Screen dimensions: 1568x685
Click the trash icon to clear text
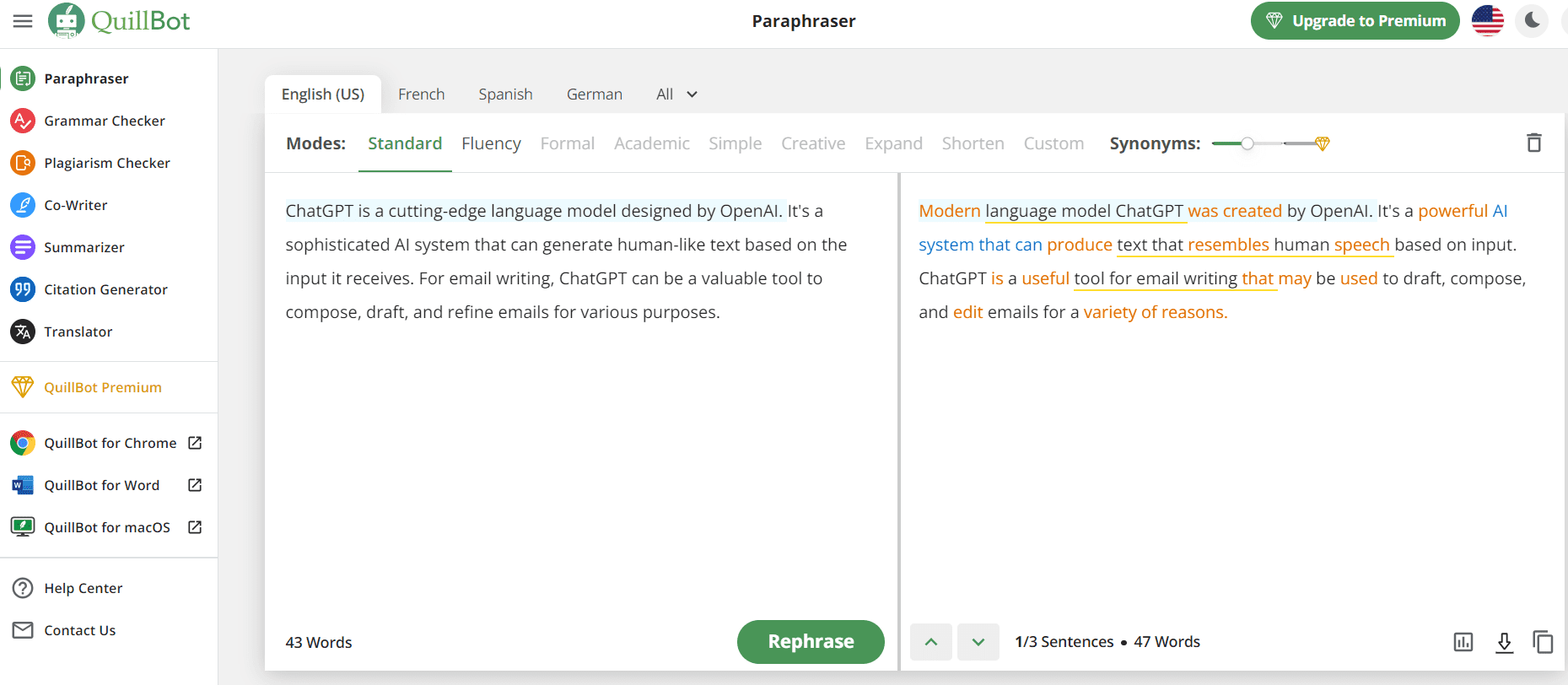(1533, 143)
